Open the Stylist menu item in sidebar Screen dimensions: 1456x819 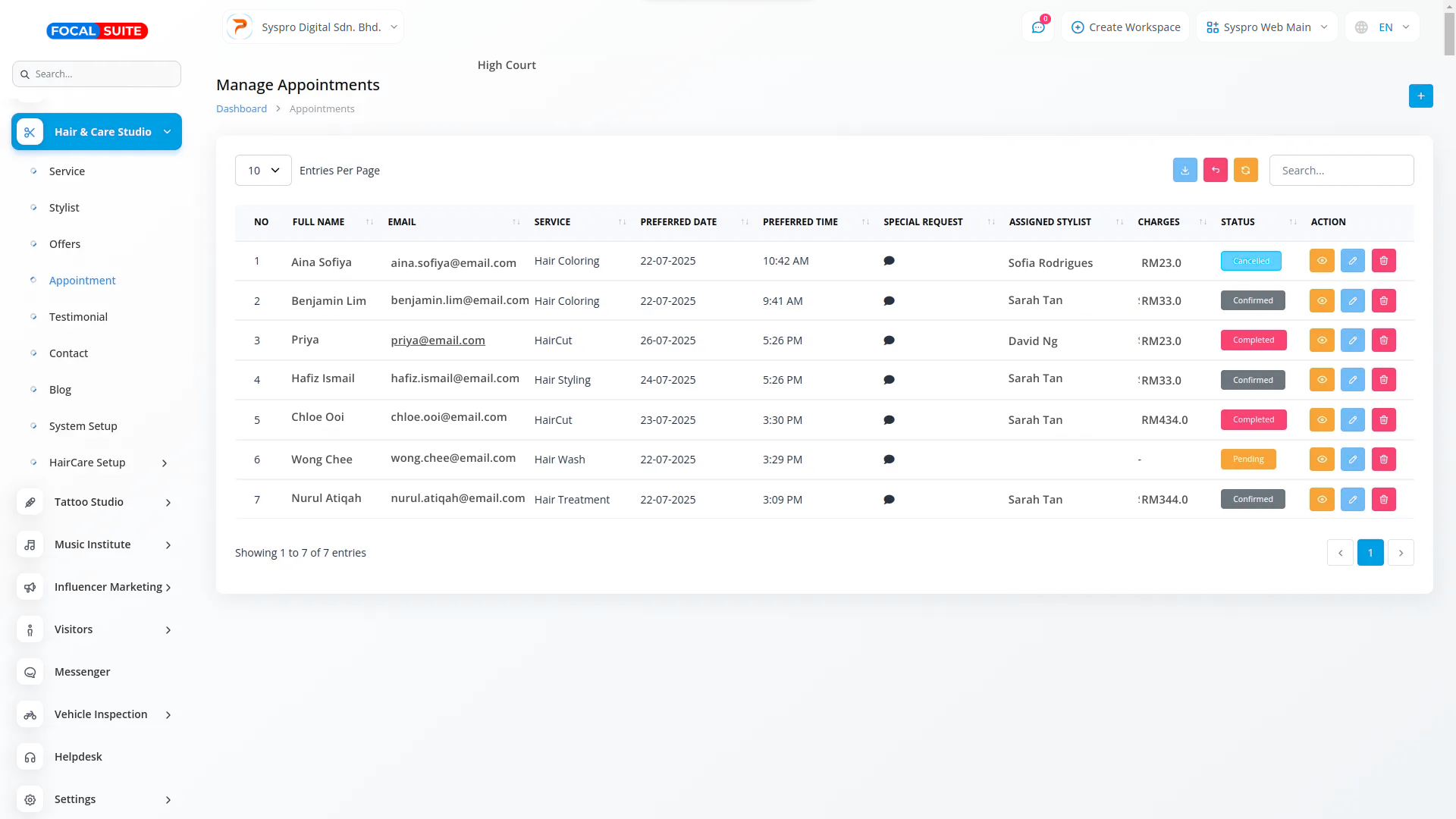tap(64, 208)
